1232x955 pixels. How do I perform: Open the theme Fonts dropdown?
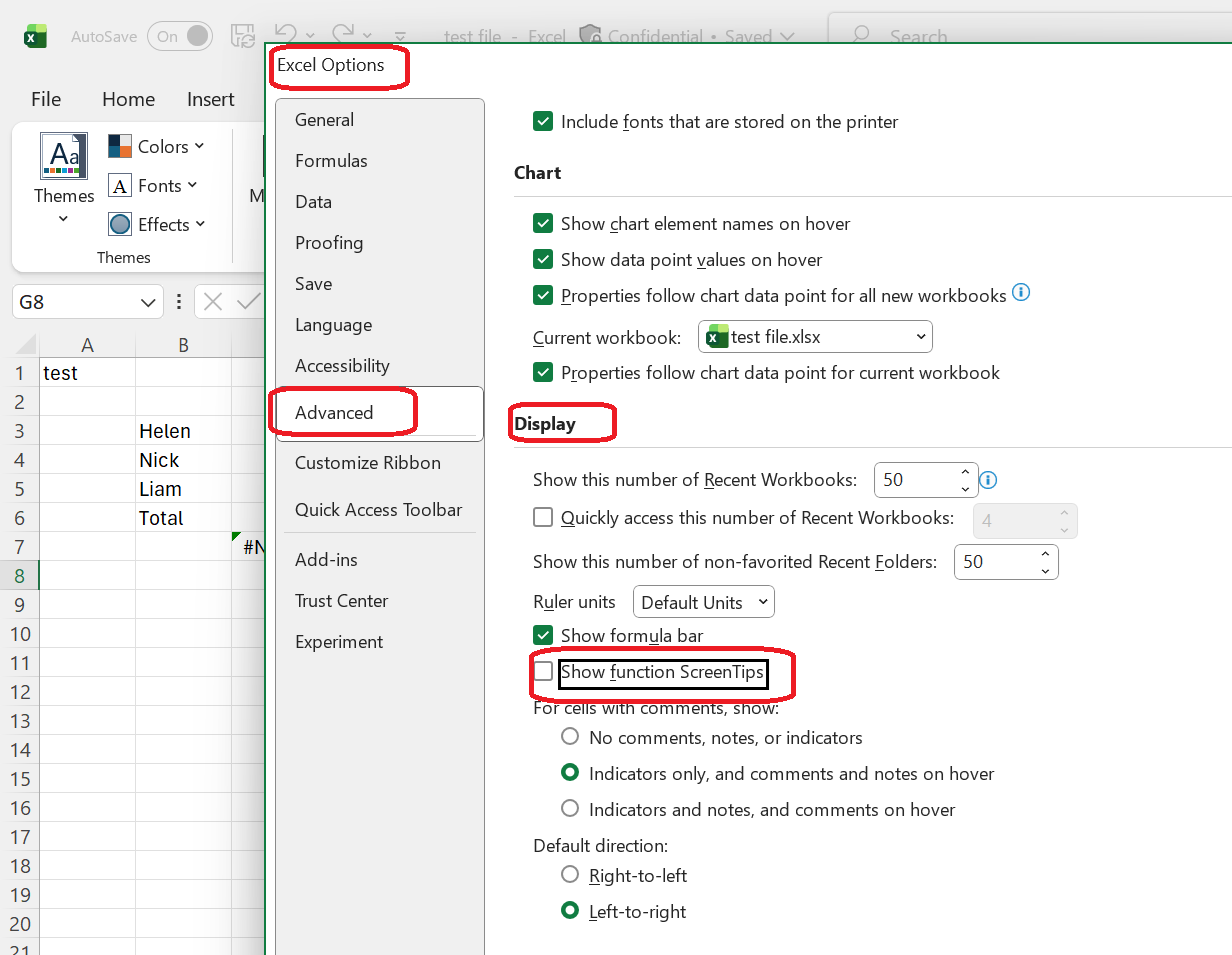[x=154, y=185]
